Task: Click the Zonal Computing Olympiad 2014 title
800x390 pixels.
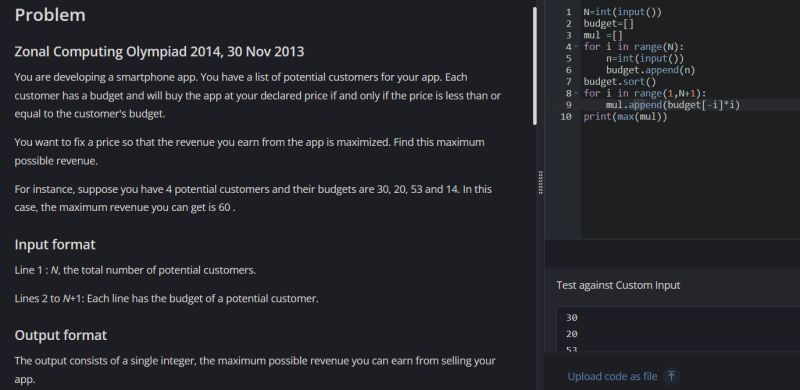Action: (159, 52)
